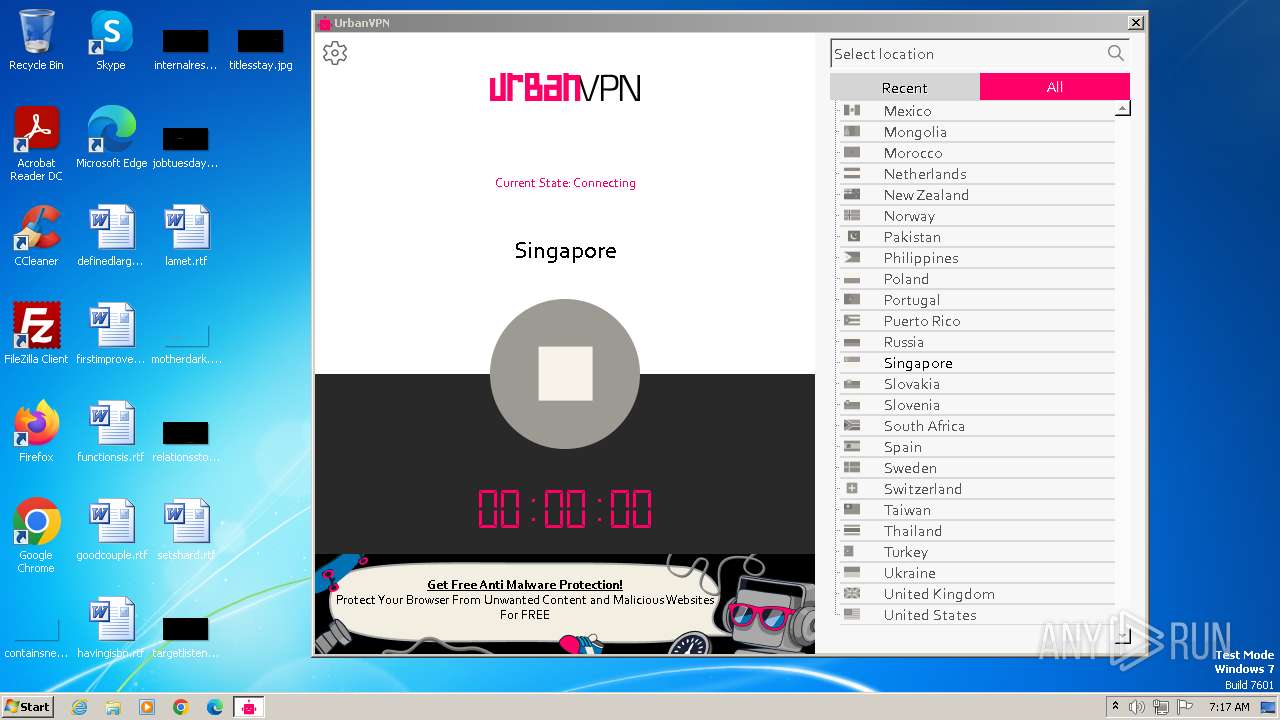Click the Switzerland flag icon
The image size is (1280, 720).
852,488
